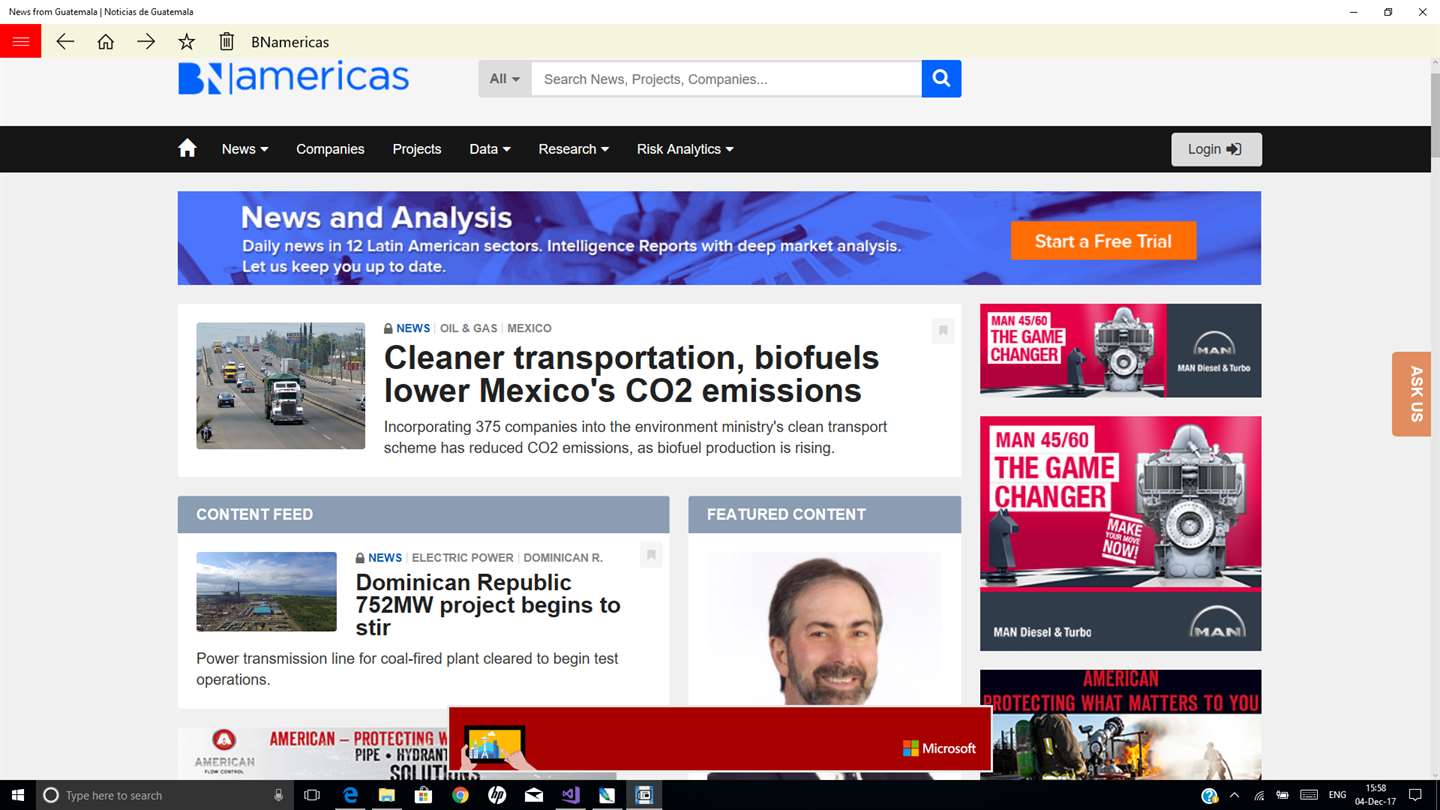Add page to favorites with star icon
The height and width of the screenshot is (810, 1440).
click(x=186, y=41)
